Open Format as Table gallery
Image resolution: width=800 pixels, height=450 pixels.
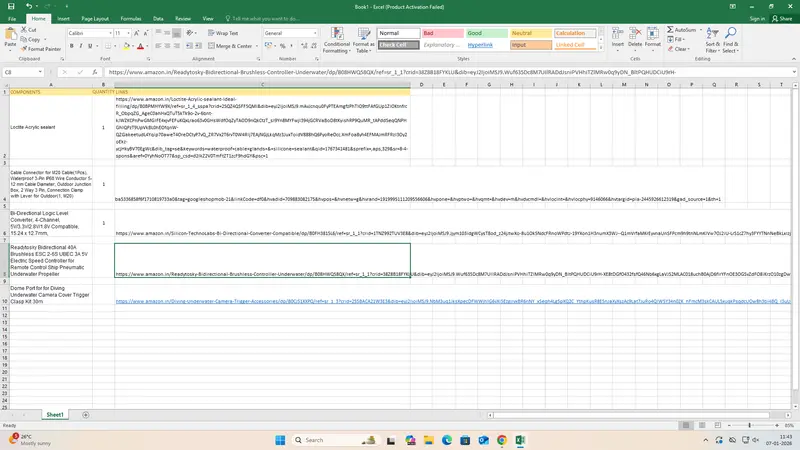(x=363, y=40)
